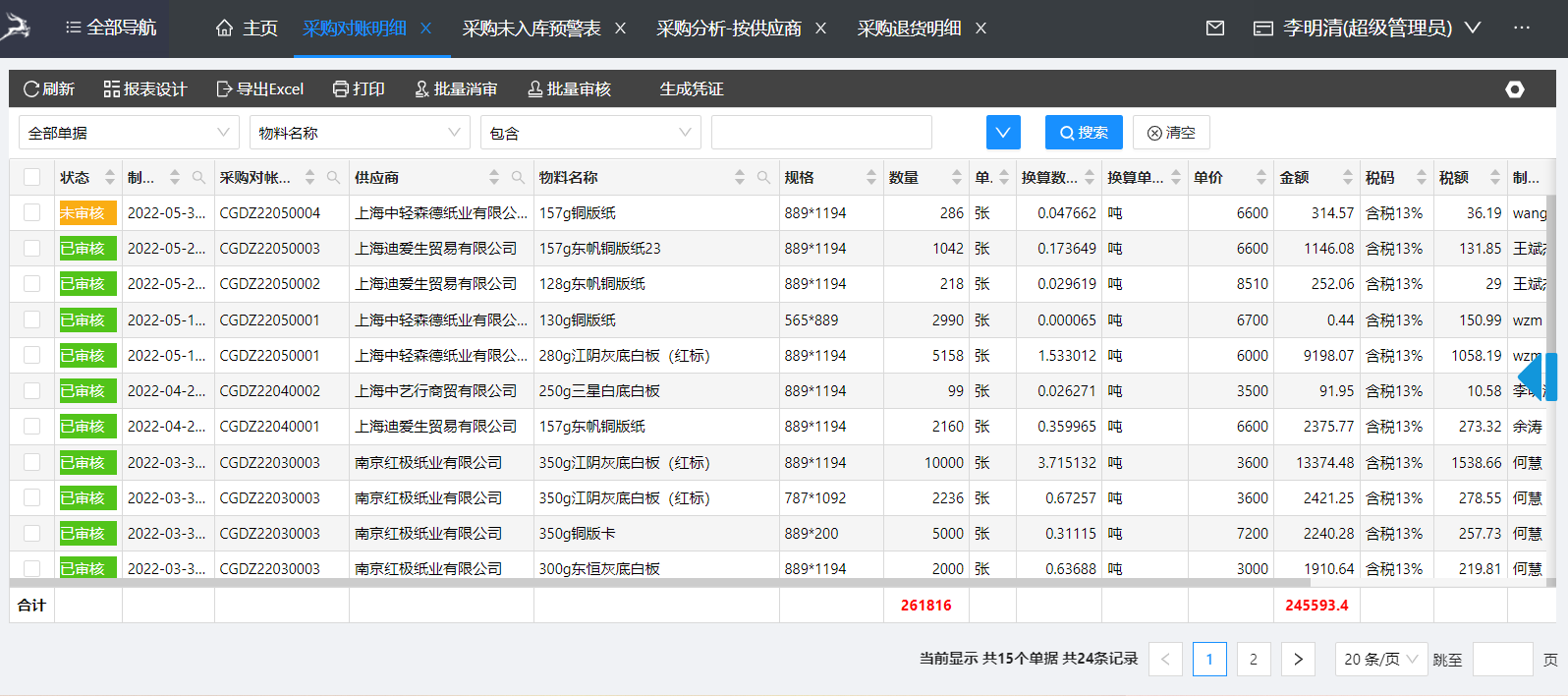
Task: Open the 全部单据 dropdown
Action: point(129,133)
